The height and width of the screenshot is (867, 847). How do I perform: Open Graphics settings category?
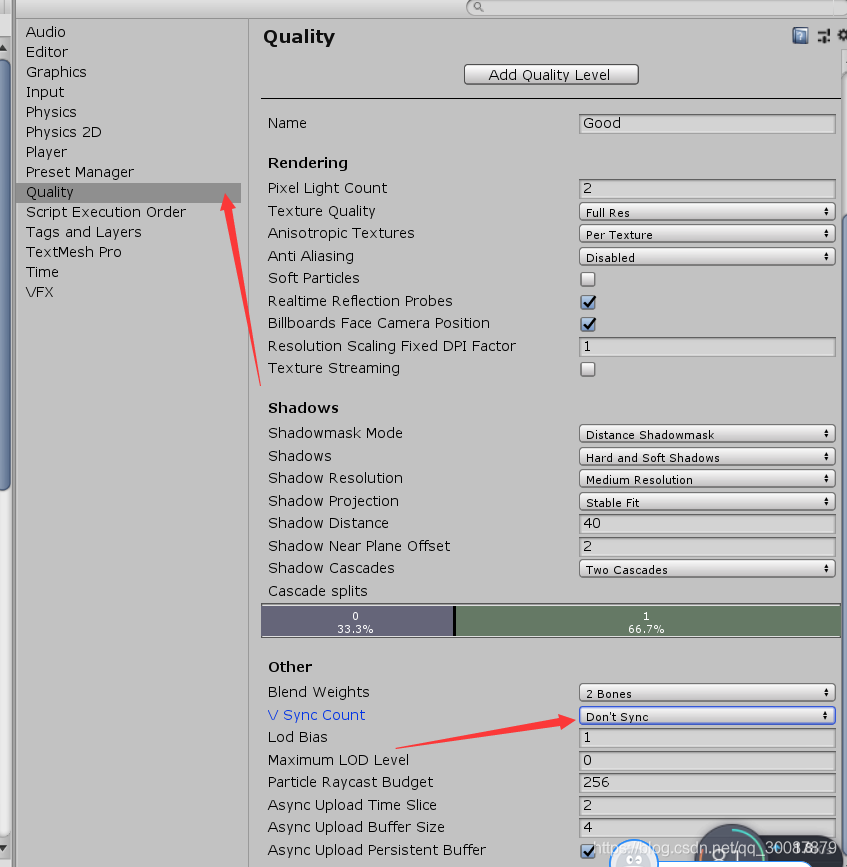(56, 72)
